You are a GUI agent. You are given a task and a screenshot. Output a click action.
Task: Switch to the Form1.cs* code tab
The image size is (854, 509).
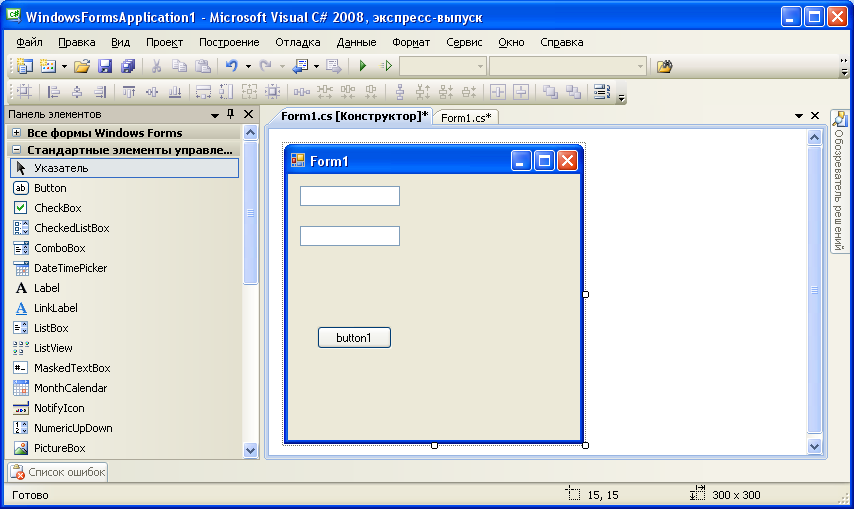(x=466, y=117)
